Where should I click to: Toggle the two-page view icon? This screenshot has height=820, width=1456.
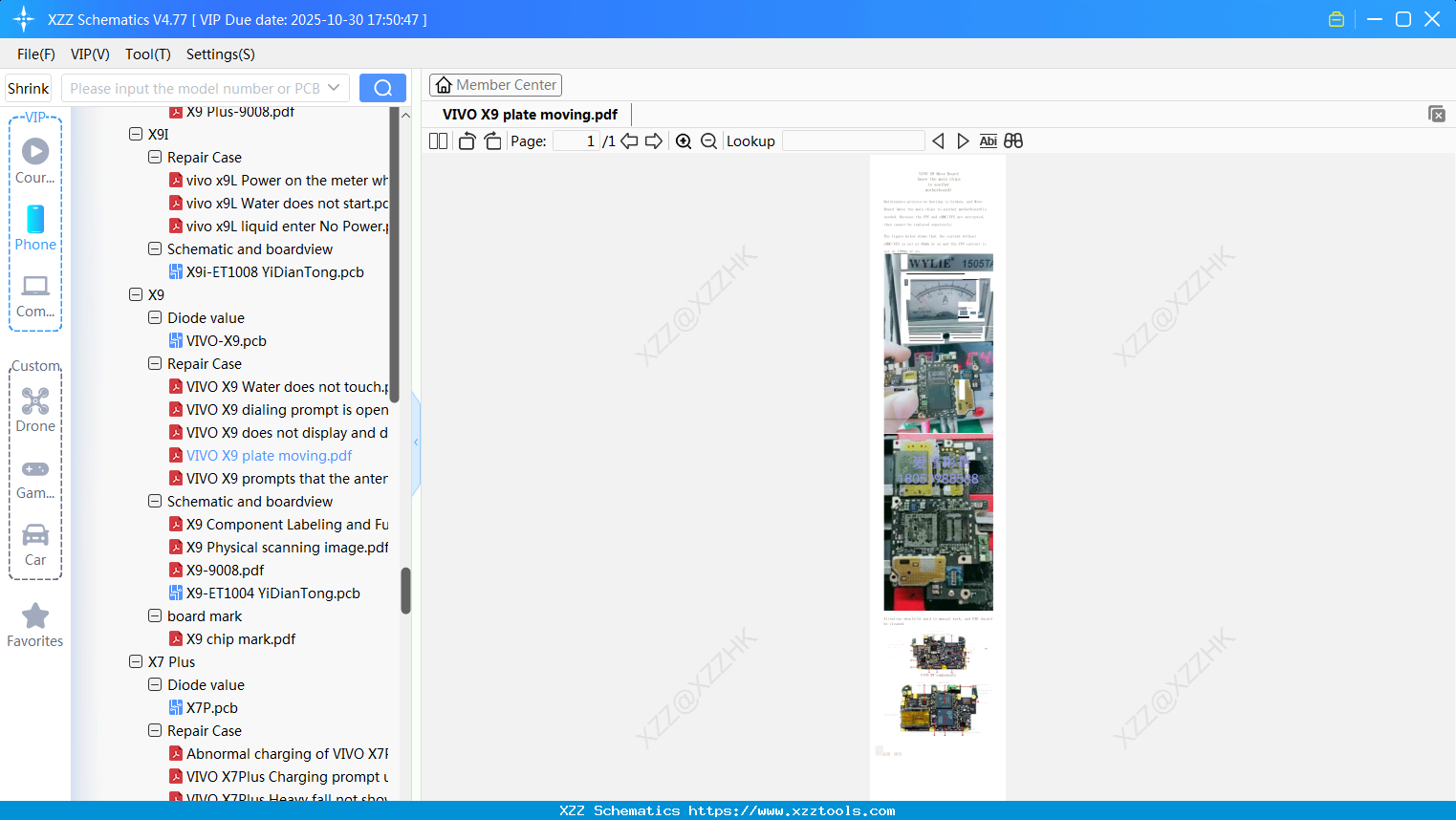[438, 141]
